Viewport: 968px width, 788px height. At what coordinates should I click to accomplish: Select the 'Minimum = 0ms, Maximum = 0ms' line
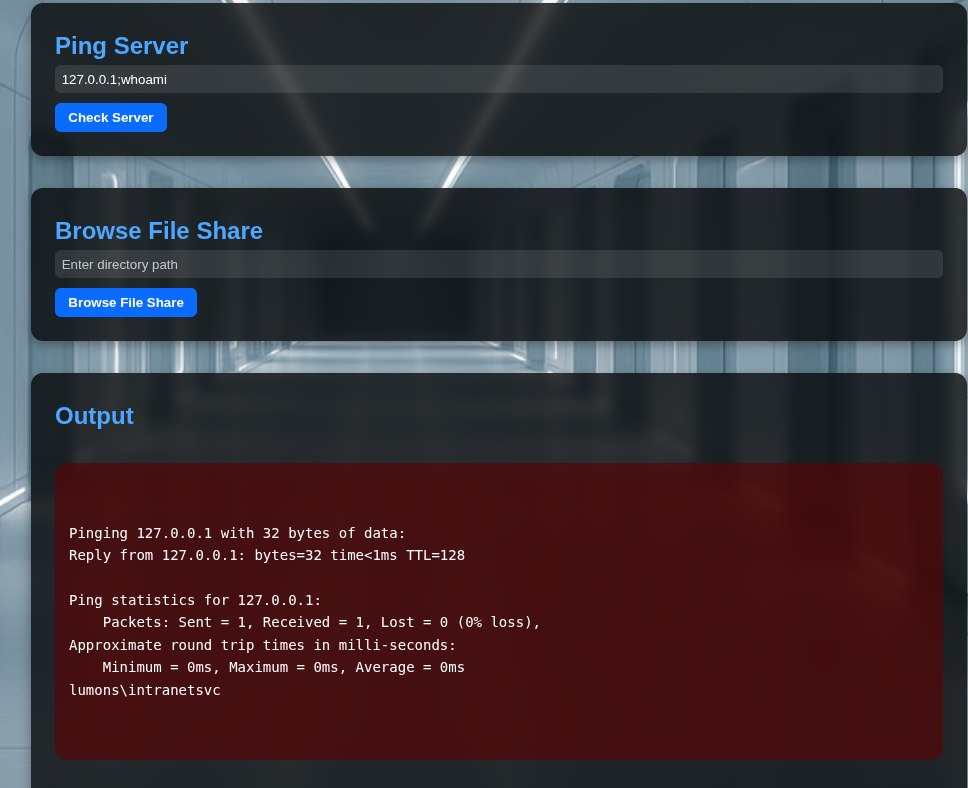[x=283, y=668]
